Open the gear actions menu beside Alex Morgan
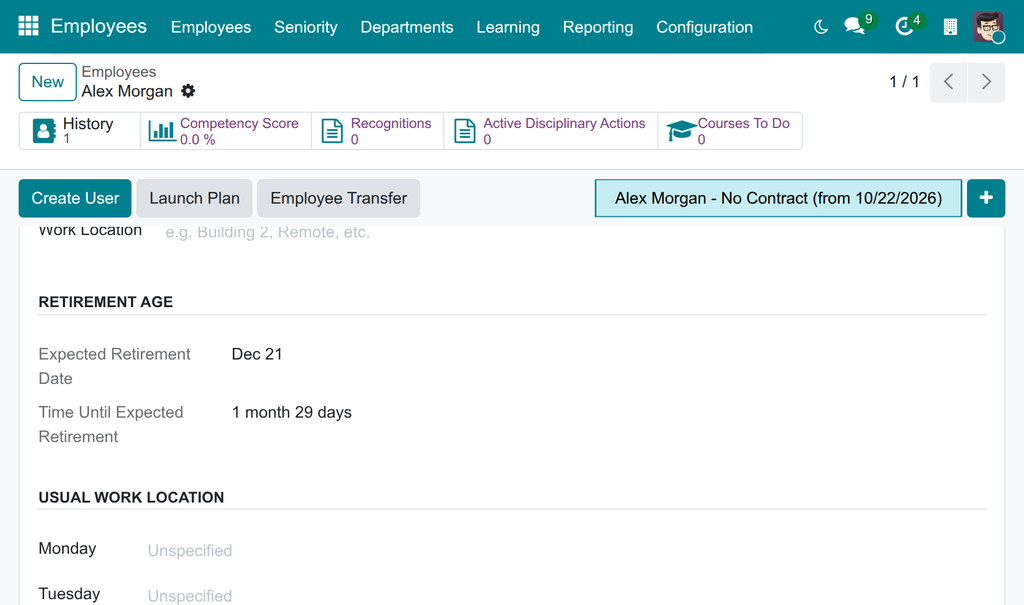1024x605 pixels. coord(188,91)
